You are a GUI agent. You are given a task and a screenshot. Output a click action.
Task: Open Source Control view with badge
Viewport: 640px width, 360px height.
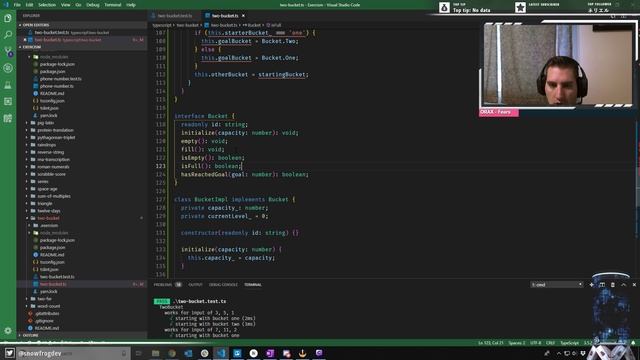click(8, 51)
